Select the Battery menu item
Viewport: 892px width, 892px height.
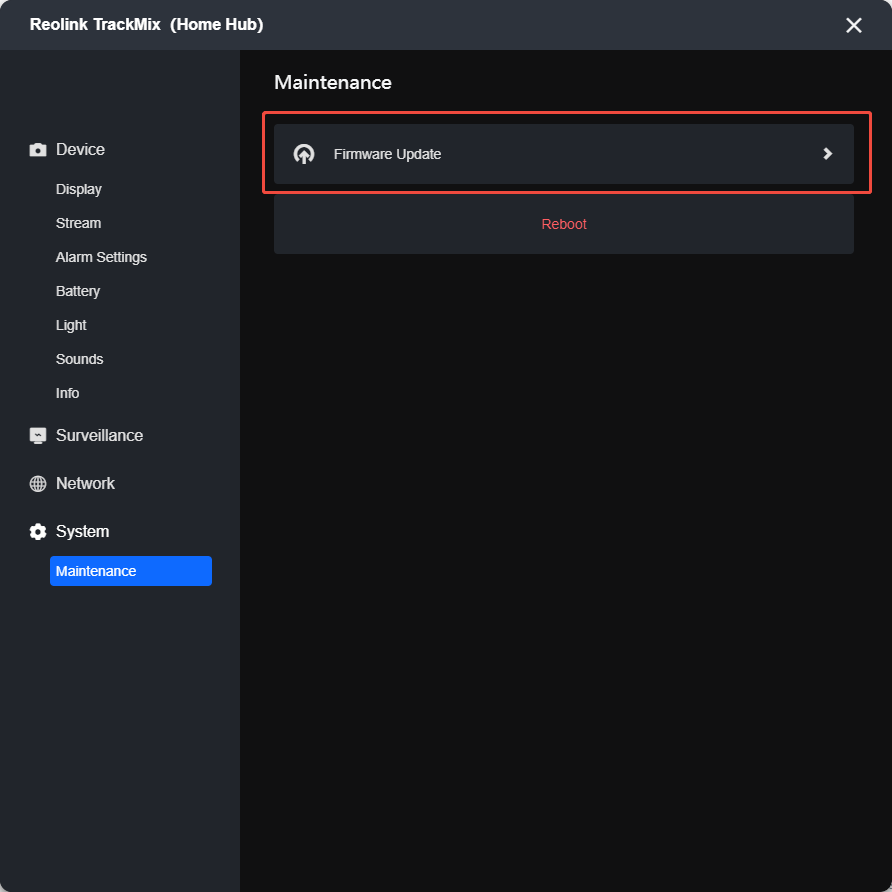(78, 291)
